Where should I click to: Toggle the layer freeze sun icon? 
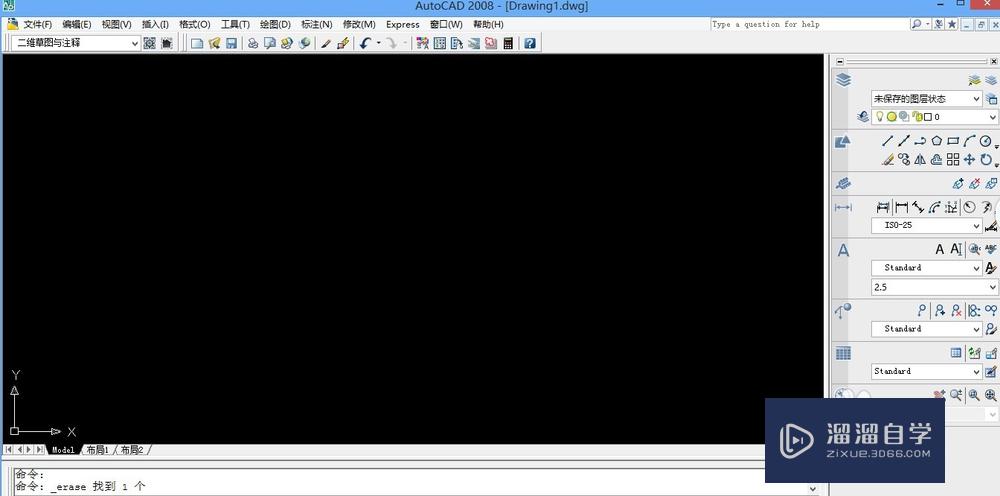(892, 117)
